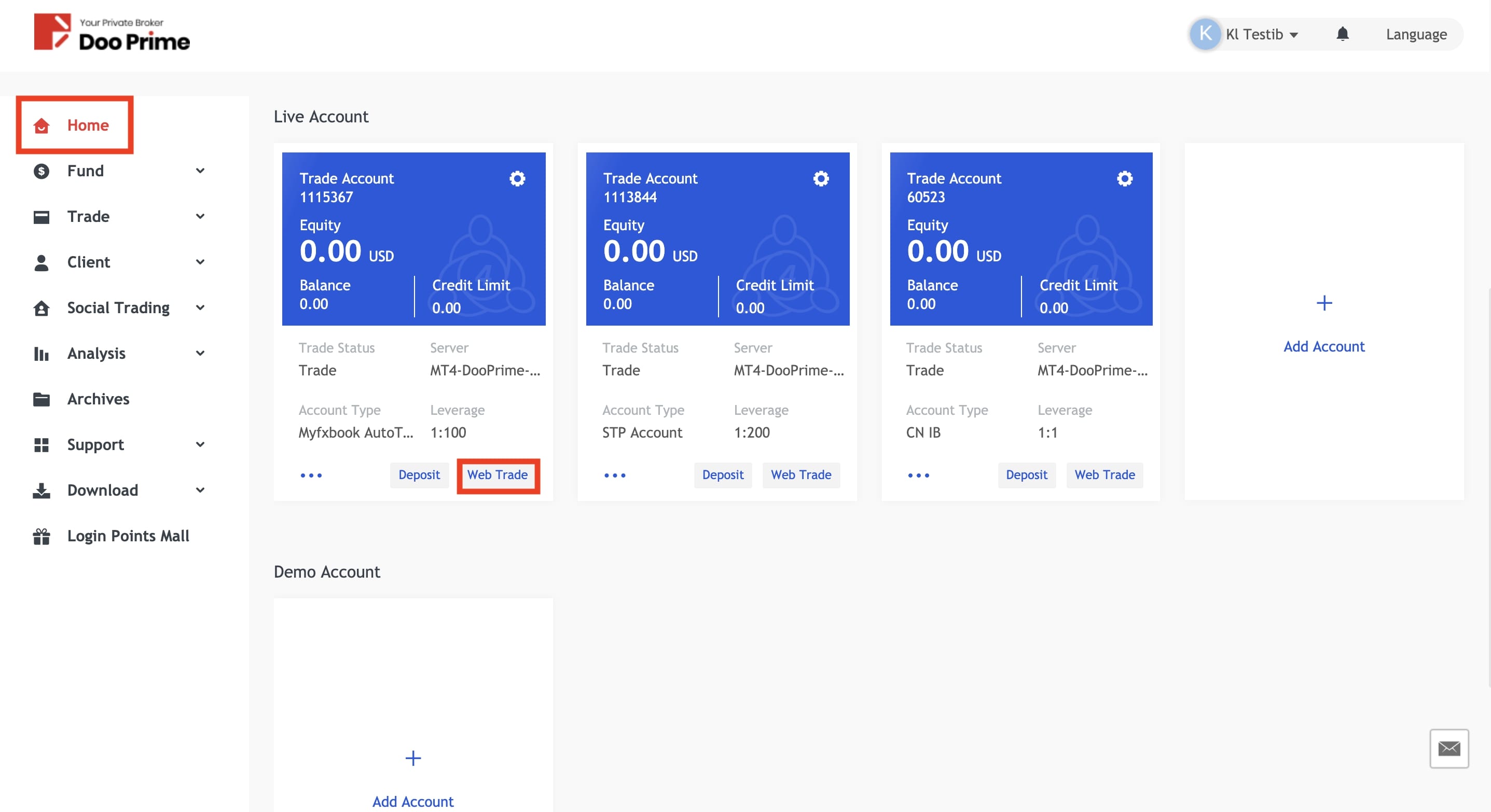
Task: Open settings gear for account 1115367
Action: 517,179
